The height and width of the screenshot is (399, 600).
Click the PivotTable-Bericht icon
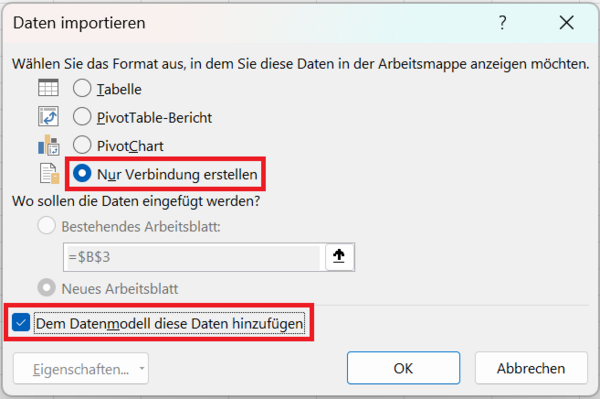pos(48,116)
